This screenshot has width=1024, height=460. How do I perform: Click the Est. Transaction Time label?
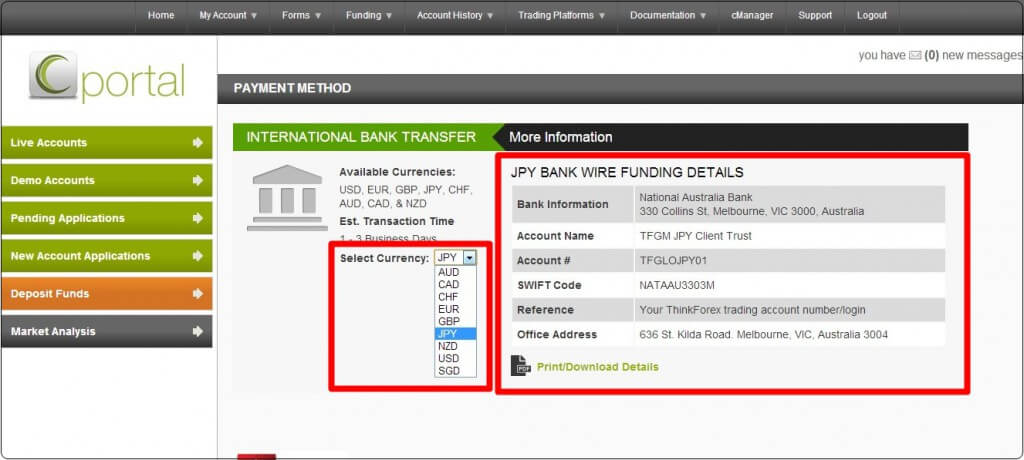pos(396,222)
